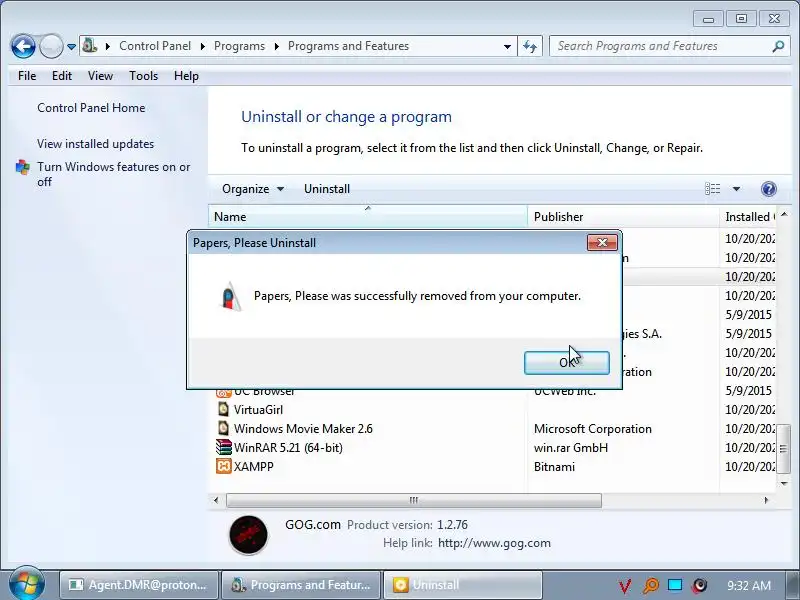Click the Papers, Please icon in dialog
Screen dimensions: 800x600
tap(230, 296)
